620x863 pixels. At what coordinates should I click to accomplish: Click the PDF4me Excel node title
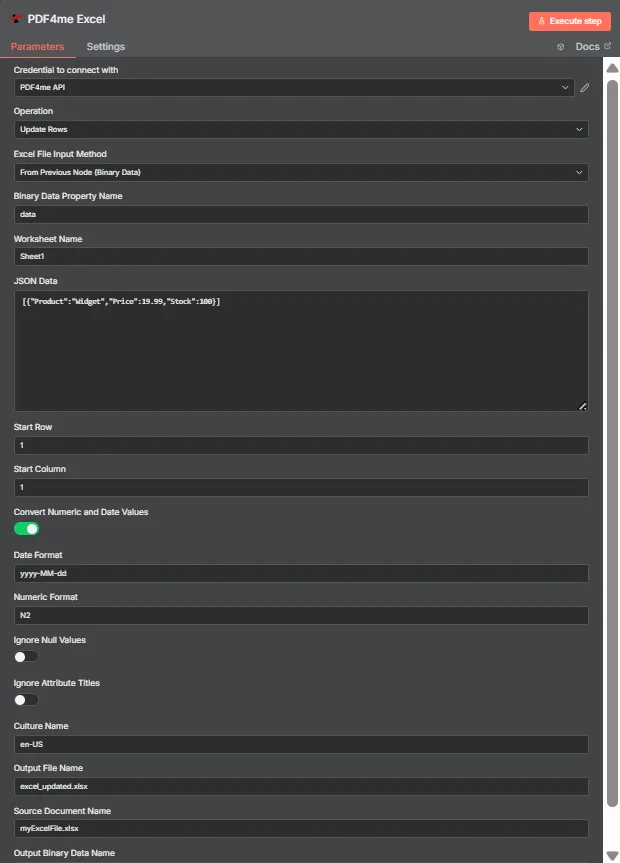click(66, 19)
